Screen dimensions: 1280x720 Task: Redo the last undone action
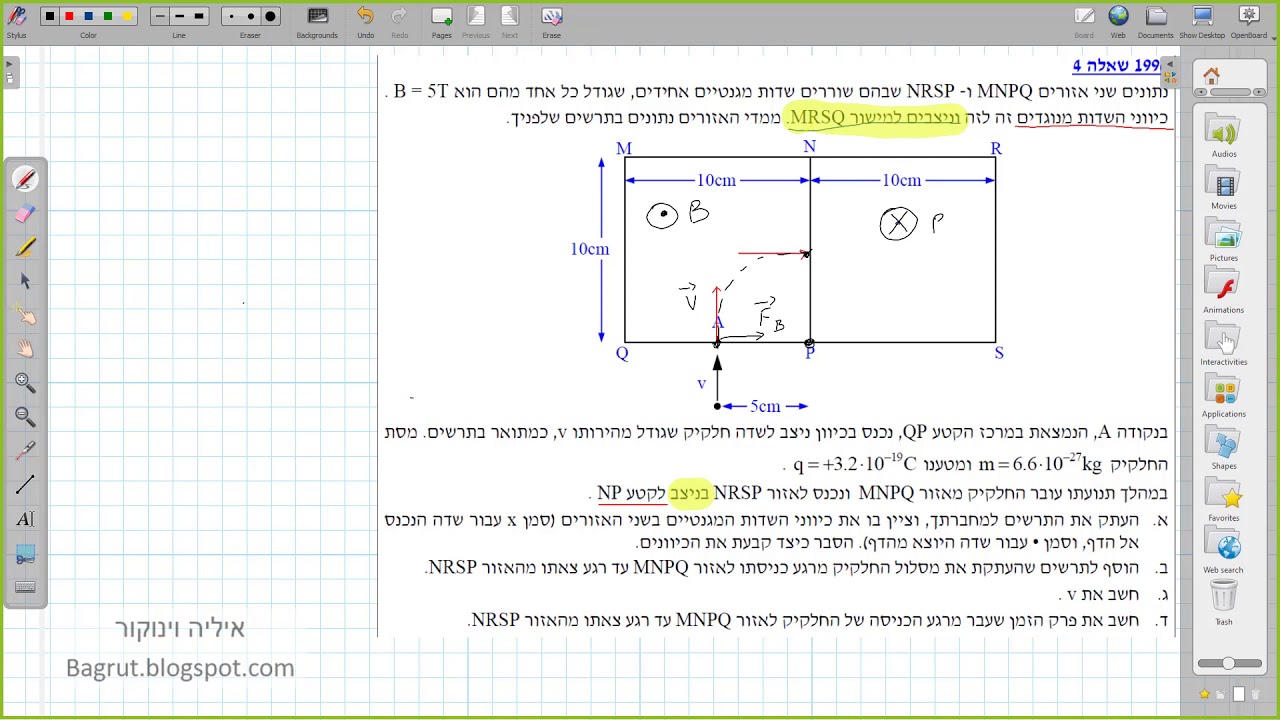(399, 21)
